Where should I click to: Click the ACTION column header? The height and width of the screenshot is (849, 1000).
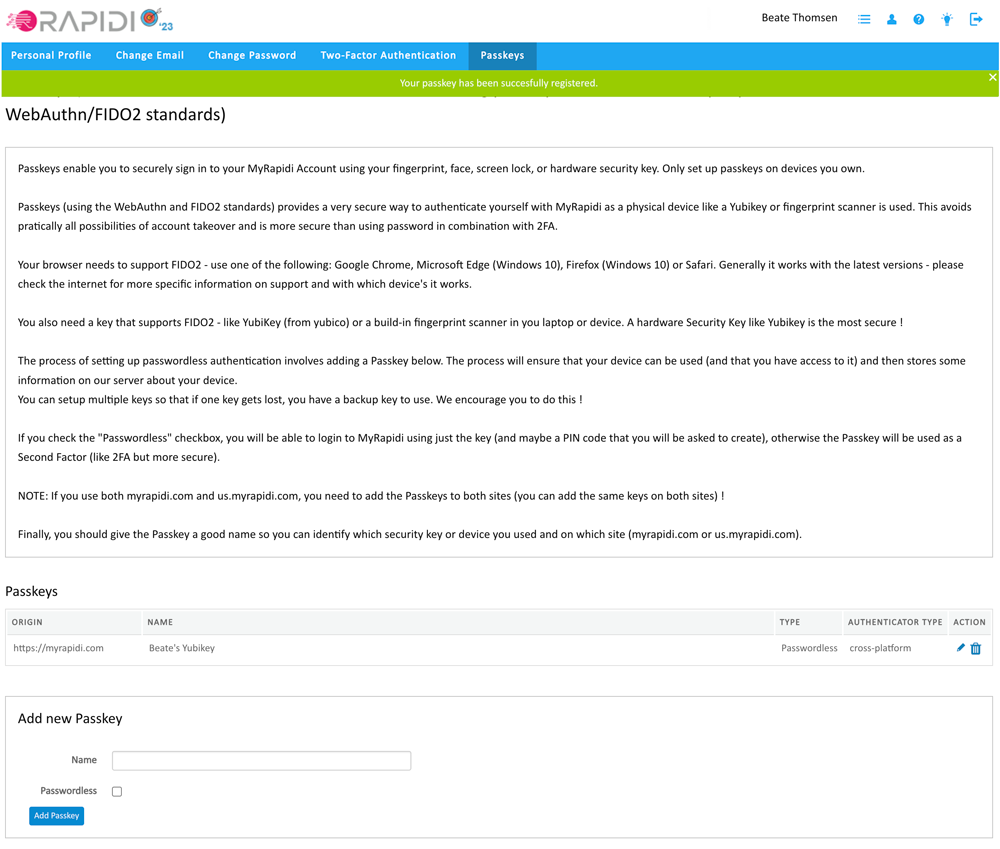pyautogui.click(x=969, y=622)
